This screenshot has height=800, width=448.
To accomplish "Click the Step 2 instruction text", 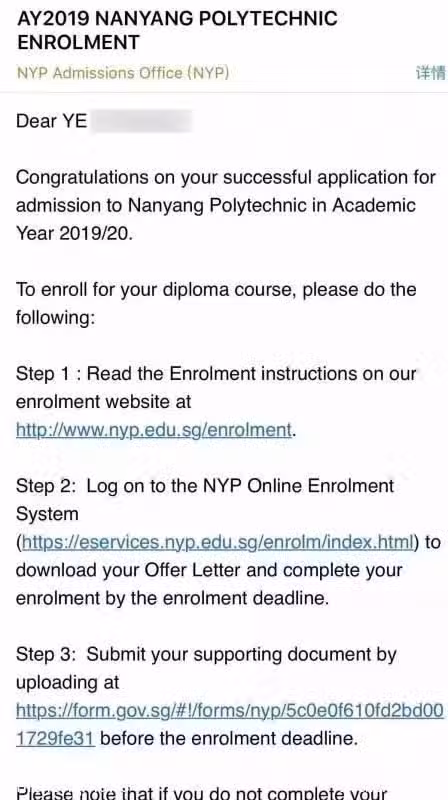I will (x=205, y=499).
